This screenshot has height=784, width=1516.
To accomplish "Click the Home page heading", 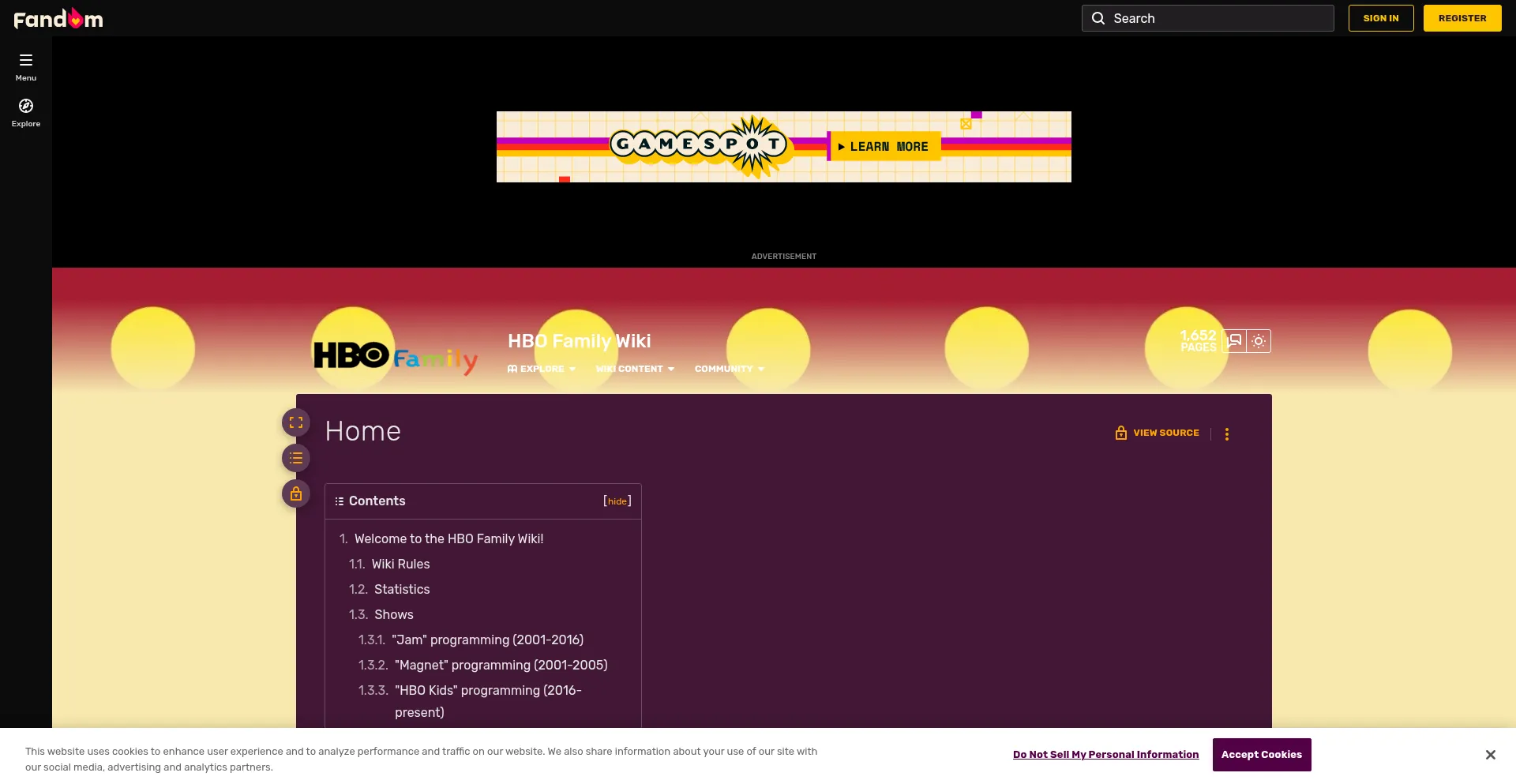I will tap(363, 431).
